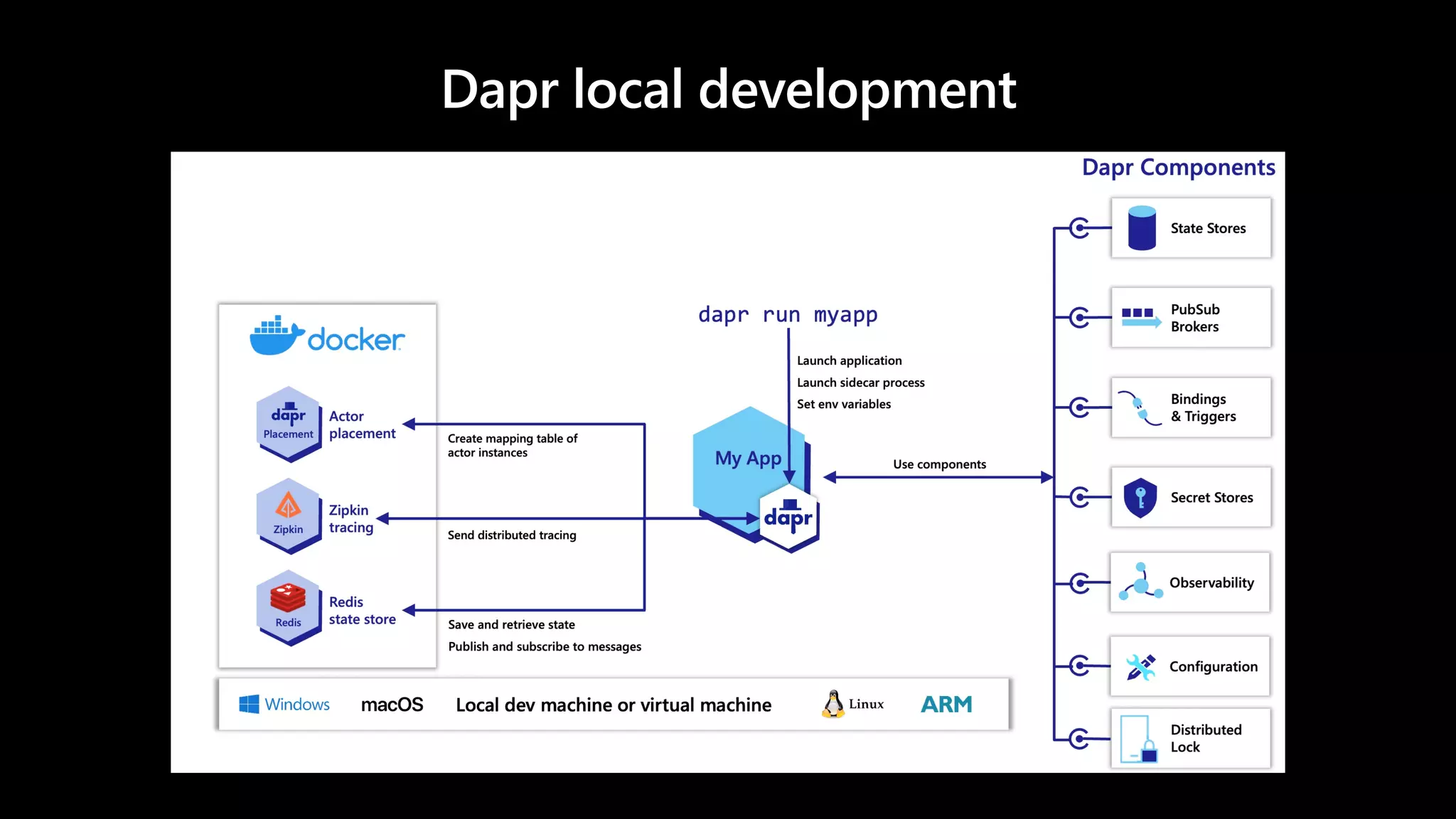Click the dapr sidecar hexagon logo
1456x819 pixels.
(x=789, y=518)
